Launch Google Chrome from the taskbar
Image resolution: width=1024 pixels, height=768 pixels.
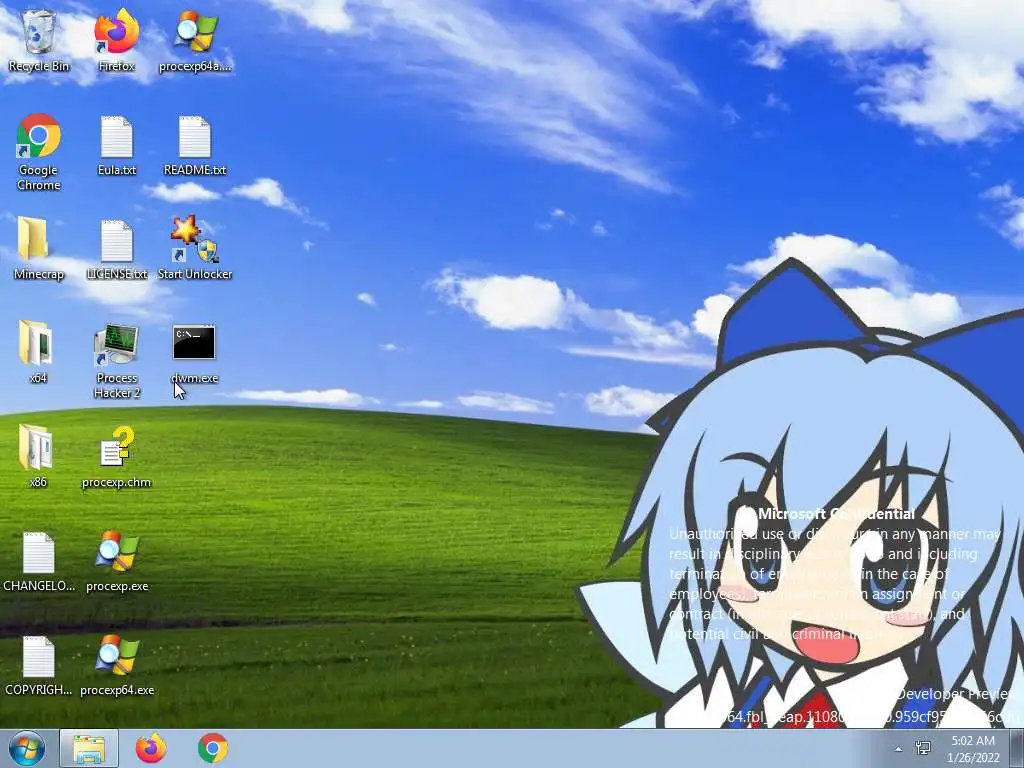(213, 748)
